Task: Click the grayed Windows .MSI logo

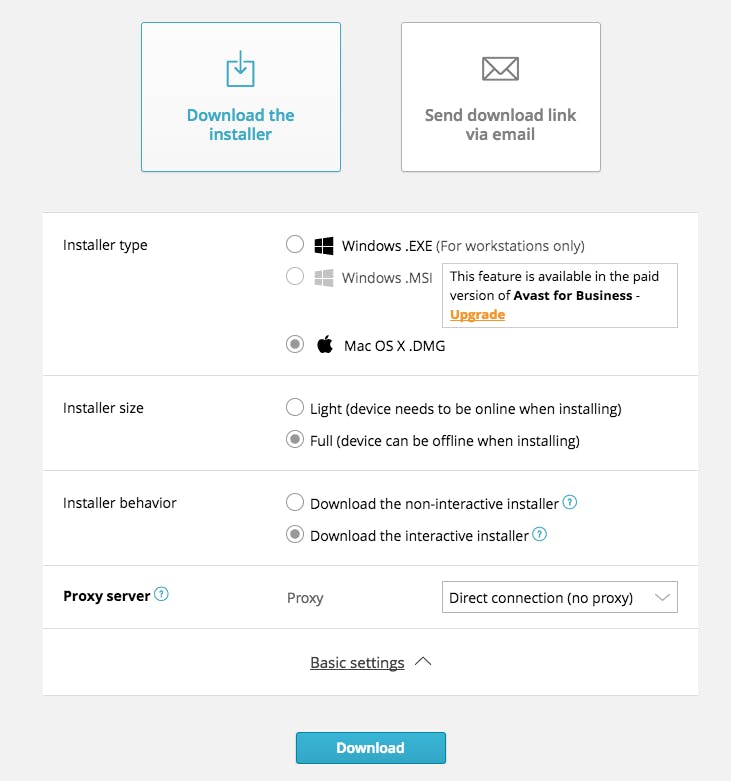Action: click(x=324, y=278)
